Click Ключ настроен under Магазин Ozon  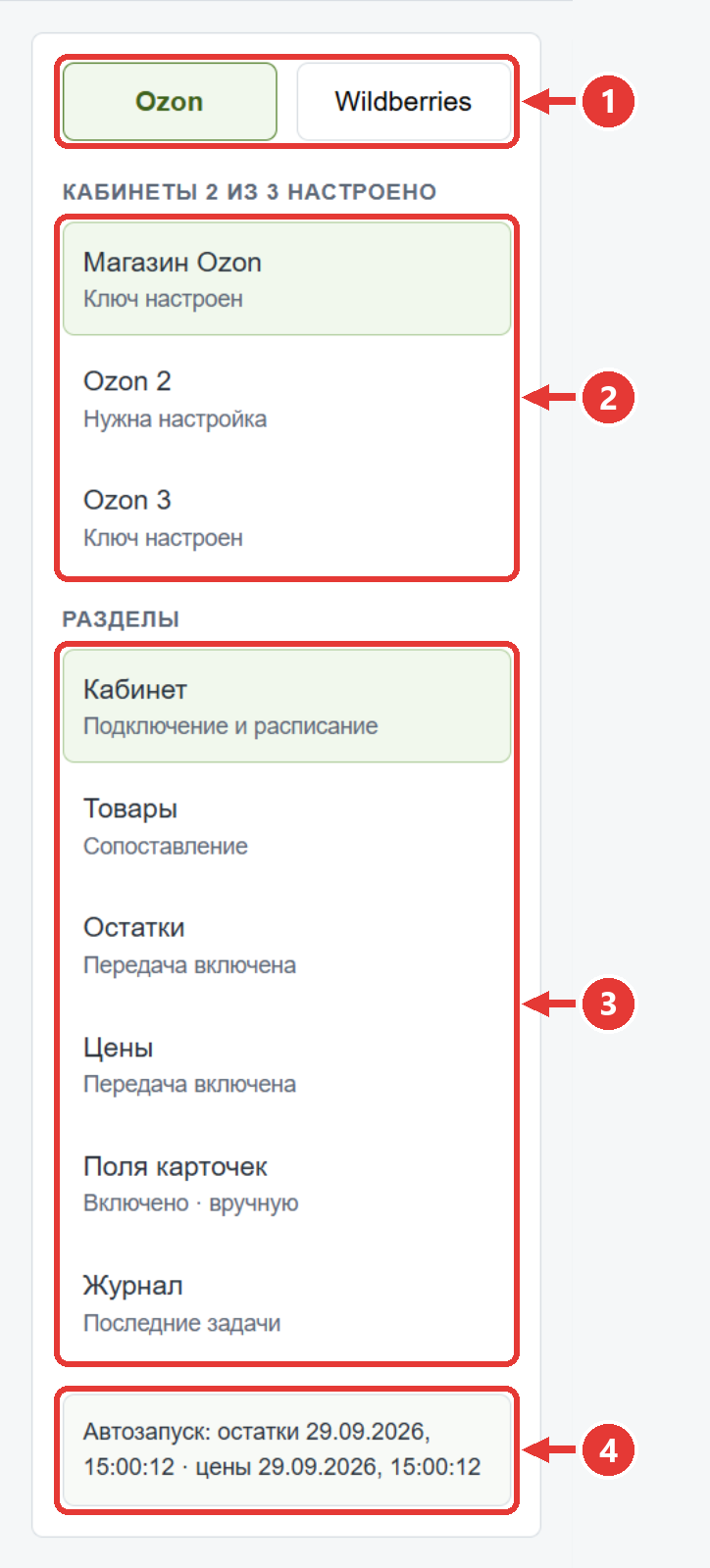click(163, 299)
